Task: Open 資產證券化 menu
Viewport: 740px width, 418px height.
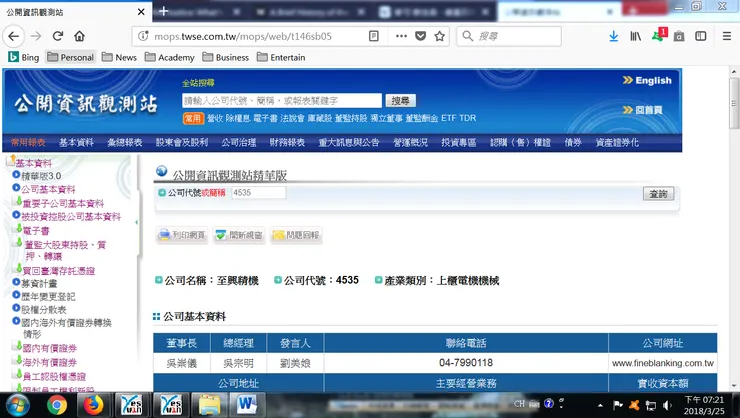Action: pos(617,142)
